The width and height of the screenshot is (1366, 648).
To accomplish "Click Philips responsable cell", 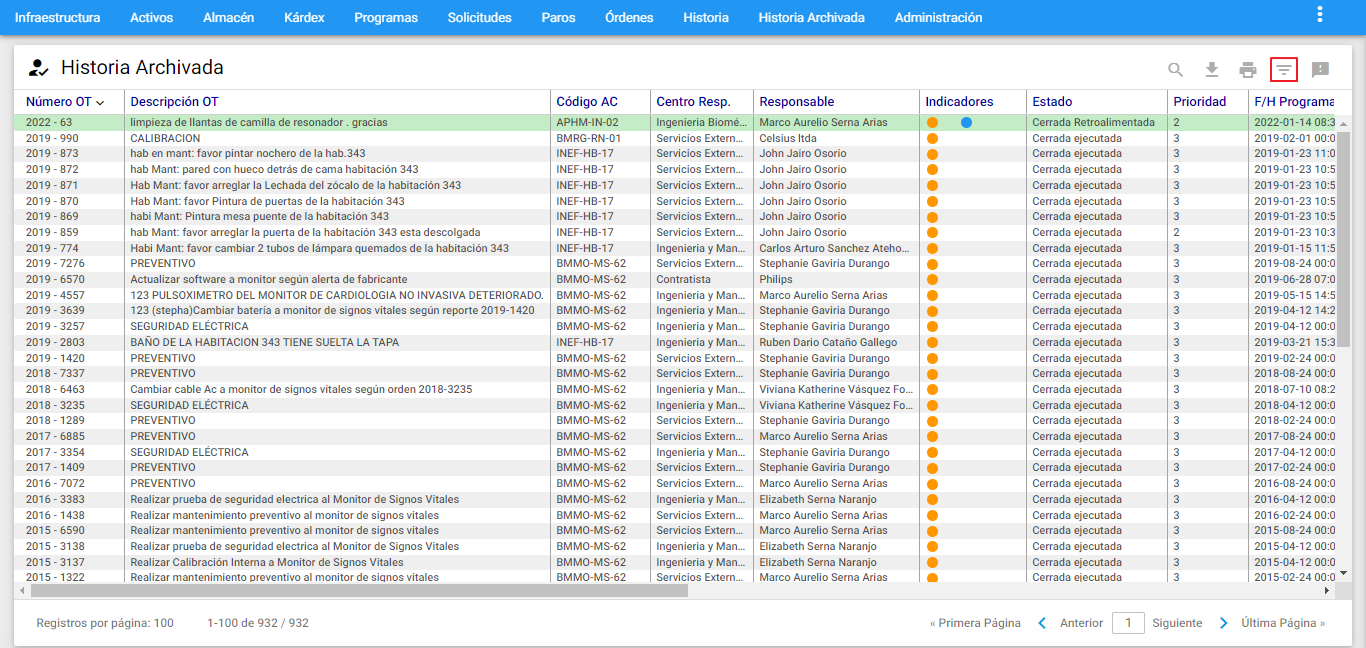I will 776,280.
